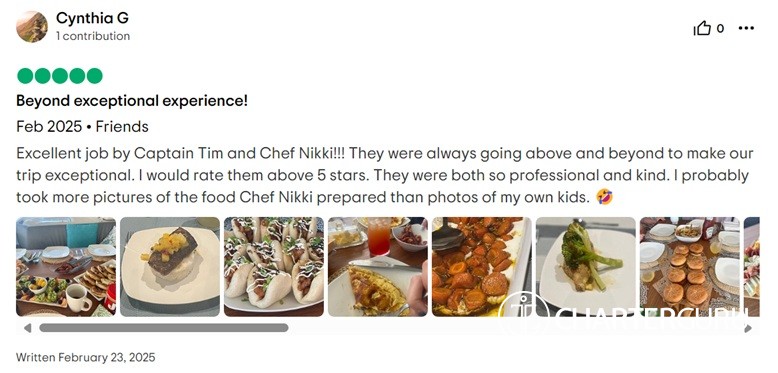Open the glazed carrots dish photo
The width and height of the screenshot is (778, 373).
point(482,267)
